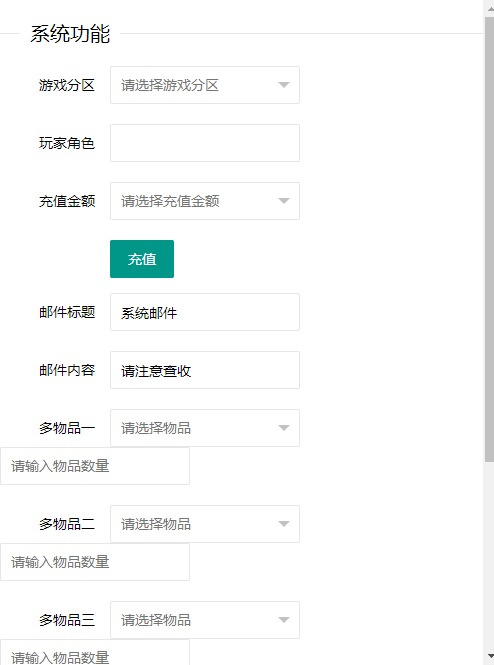Image resolution: width=494 pixels, height=665 pixels.
Task: Click the dropdown arrow for 多物品三
Action: coord(284,620)
